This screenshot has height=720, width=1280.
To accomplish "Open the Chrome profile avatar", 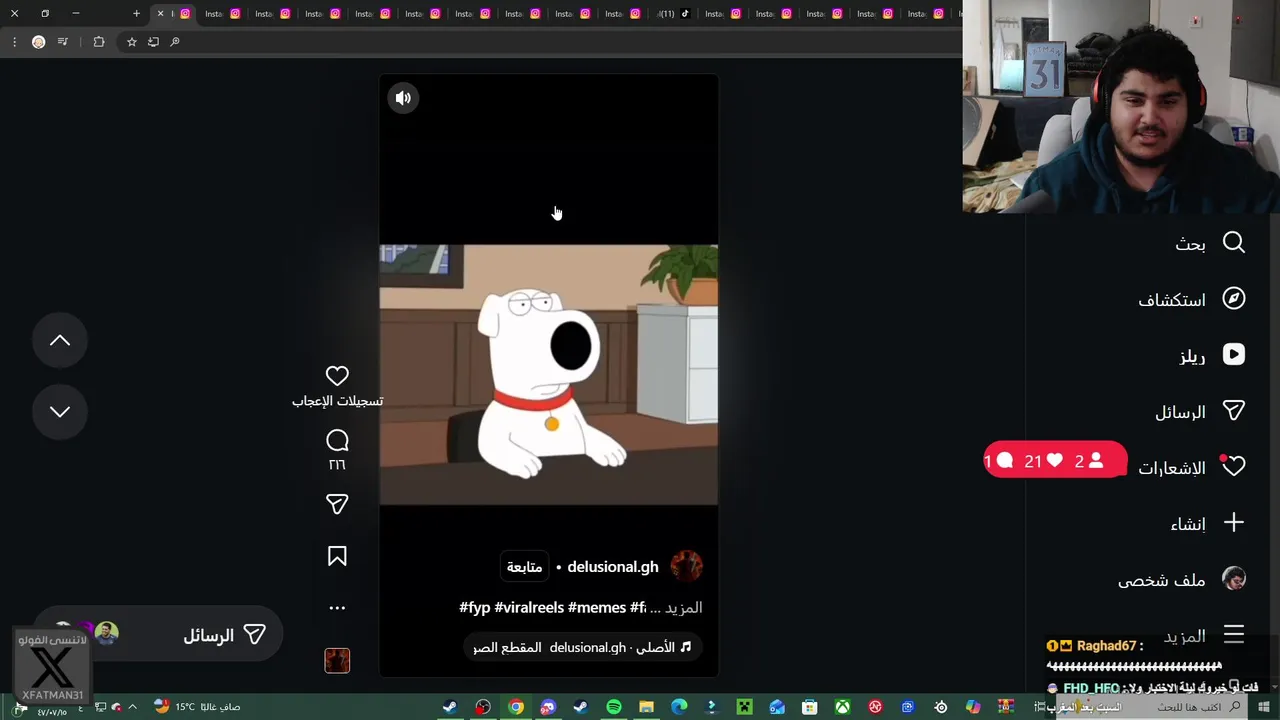I will 38,42.
